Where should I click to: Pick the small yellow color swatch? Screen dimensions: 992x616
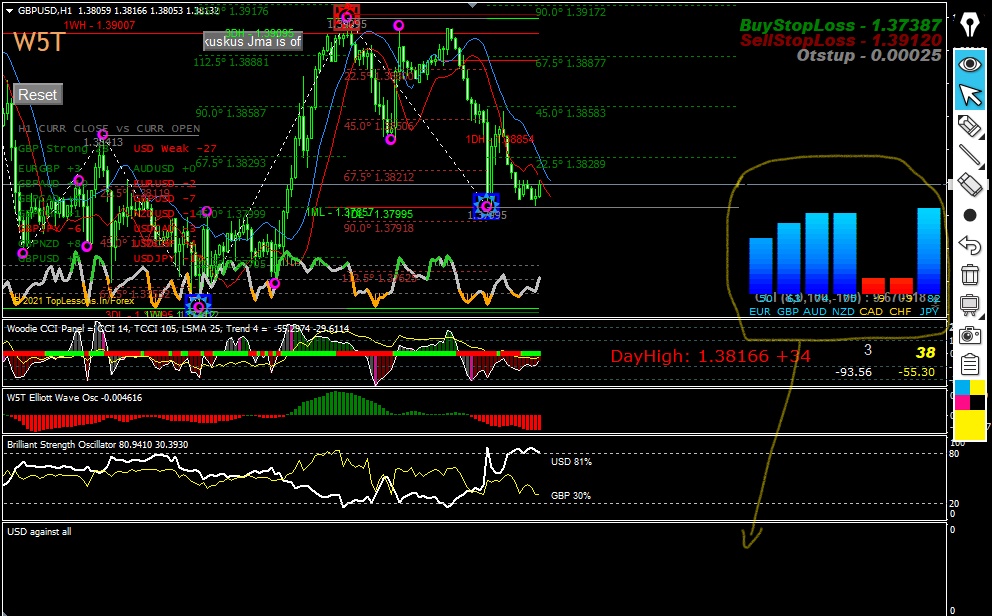977,388
